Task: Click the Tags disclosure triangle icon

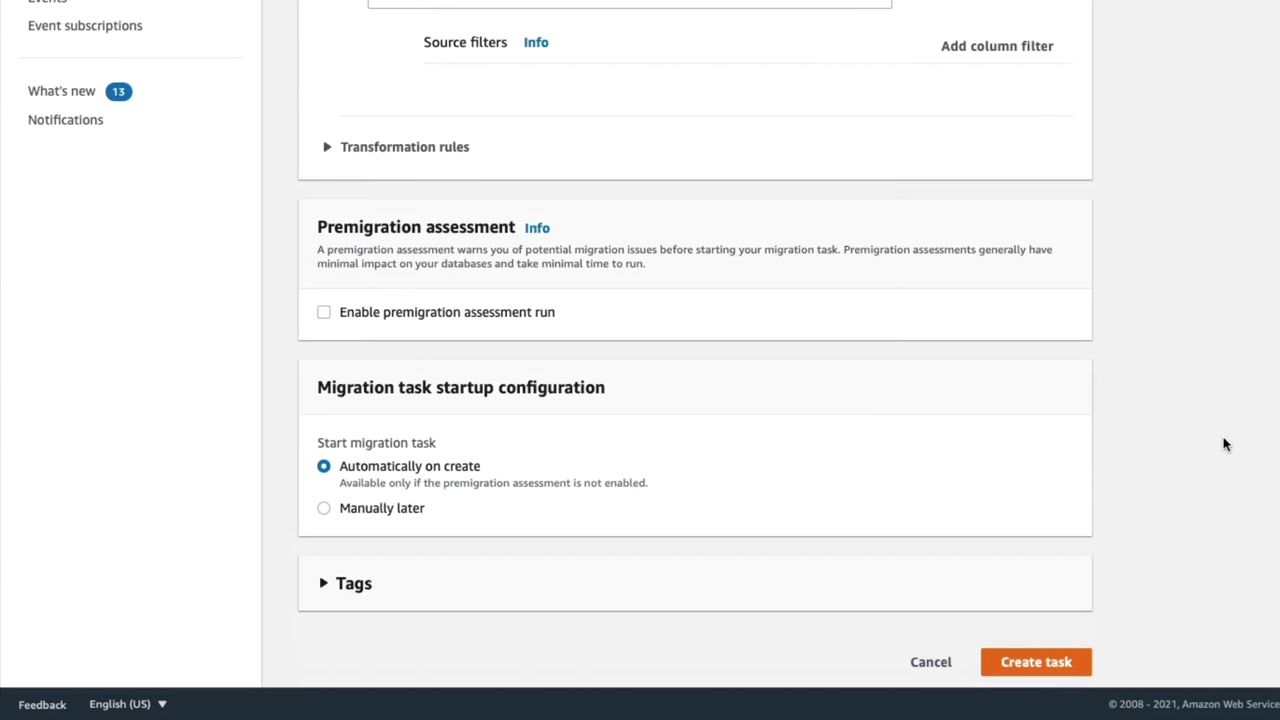Action: click(x=323, y=583)
